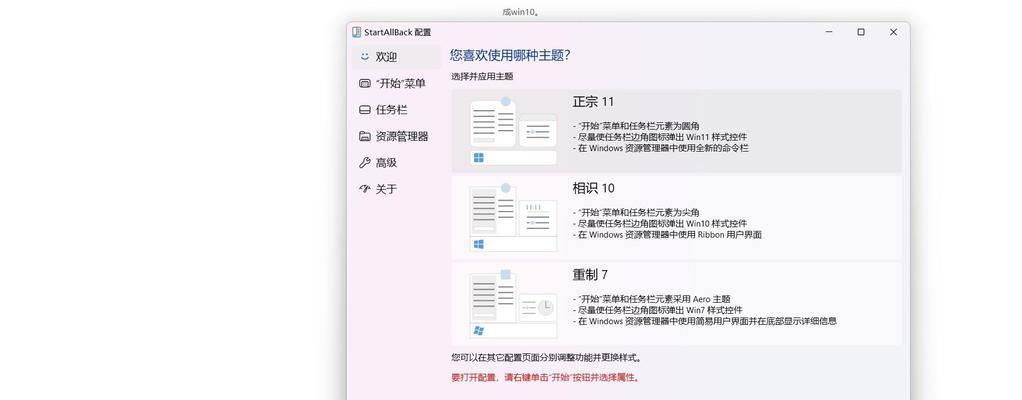The width and height of the screenshot is (1022, 400).
Task: Click the Windows 11 logo in 正宗 11 preview
Action: pos(478,158)
